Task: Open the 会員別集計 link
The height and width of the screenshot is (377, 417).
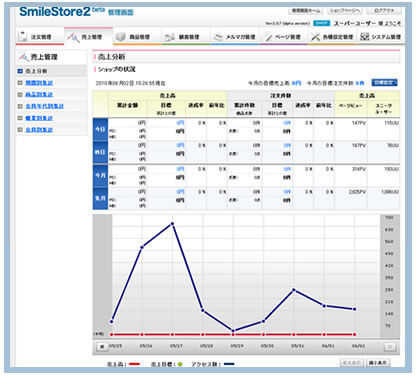Action: [39, 130]
